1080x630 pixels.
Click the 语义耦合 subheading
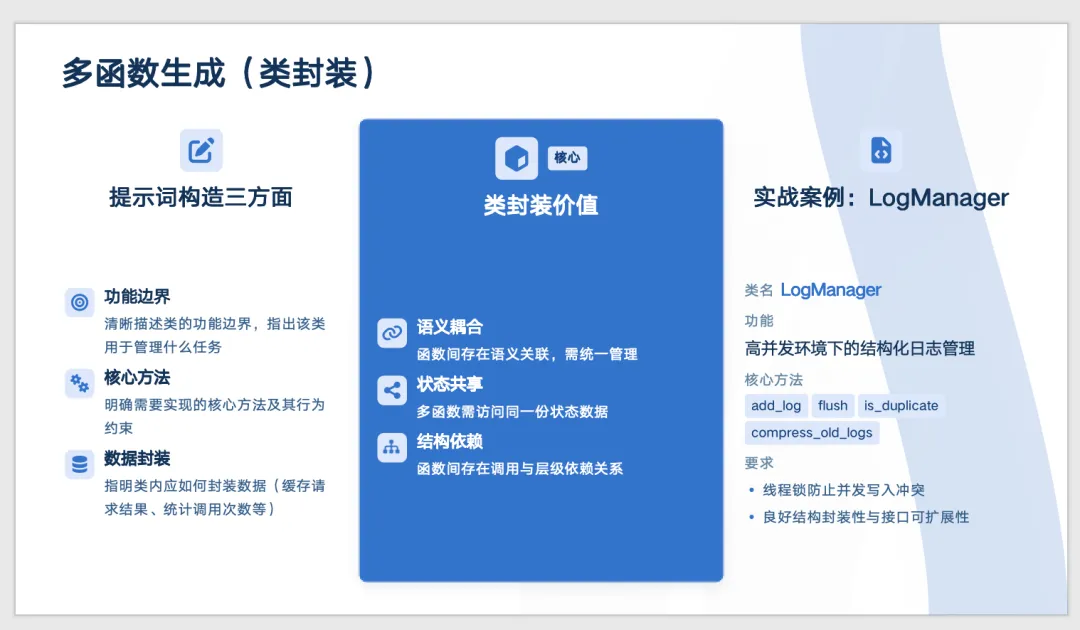click(450, 327)
